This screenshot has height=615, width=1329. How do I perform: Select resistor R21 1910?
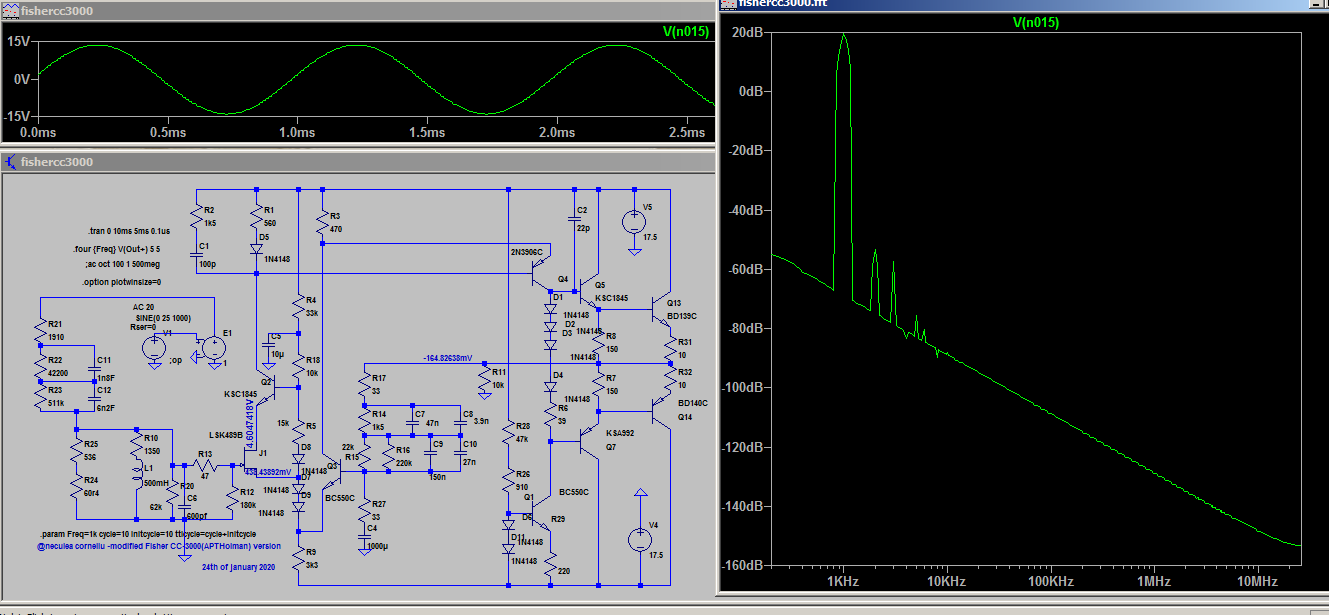click(40, 332)
